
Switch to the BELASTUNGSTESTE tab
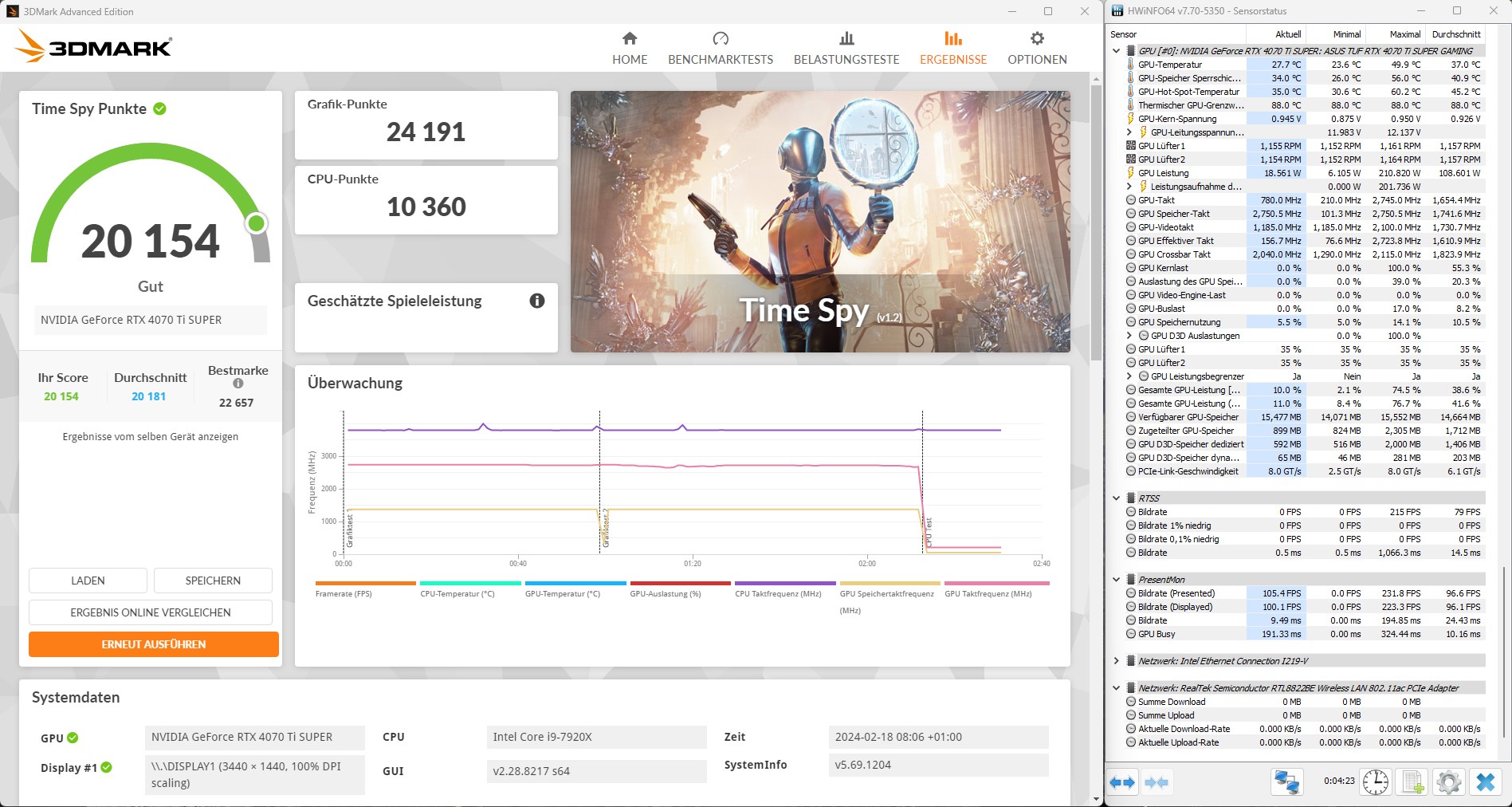[x=846, y=48]
